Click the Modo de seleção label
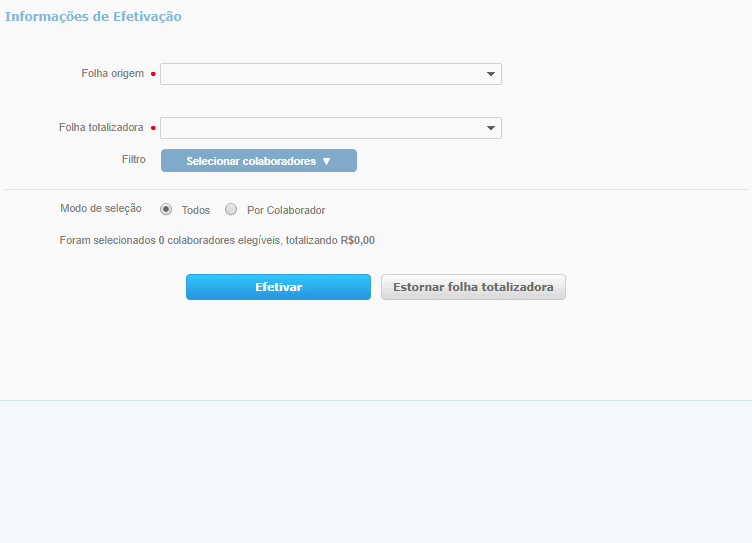The height and width of the screenshot is (543, 752). pyautogui.click(x=101, y=209)
